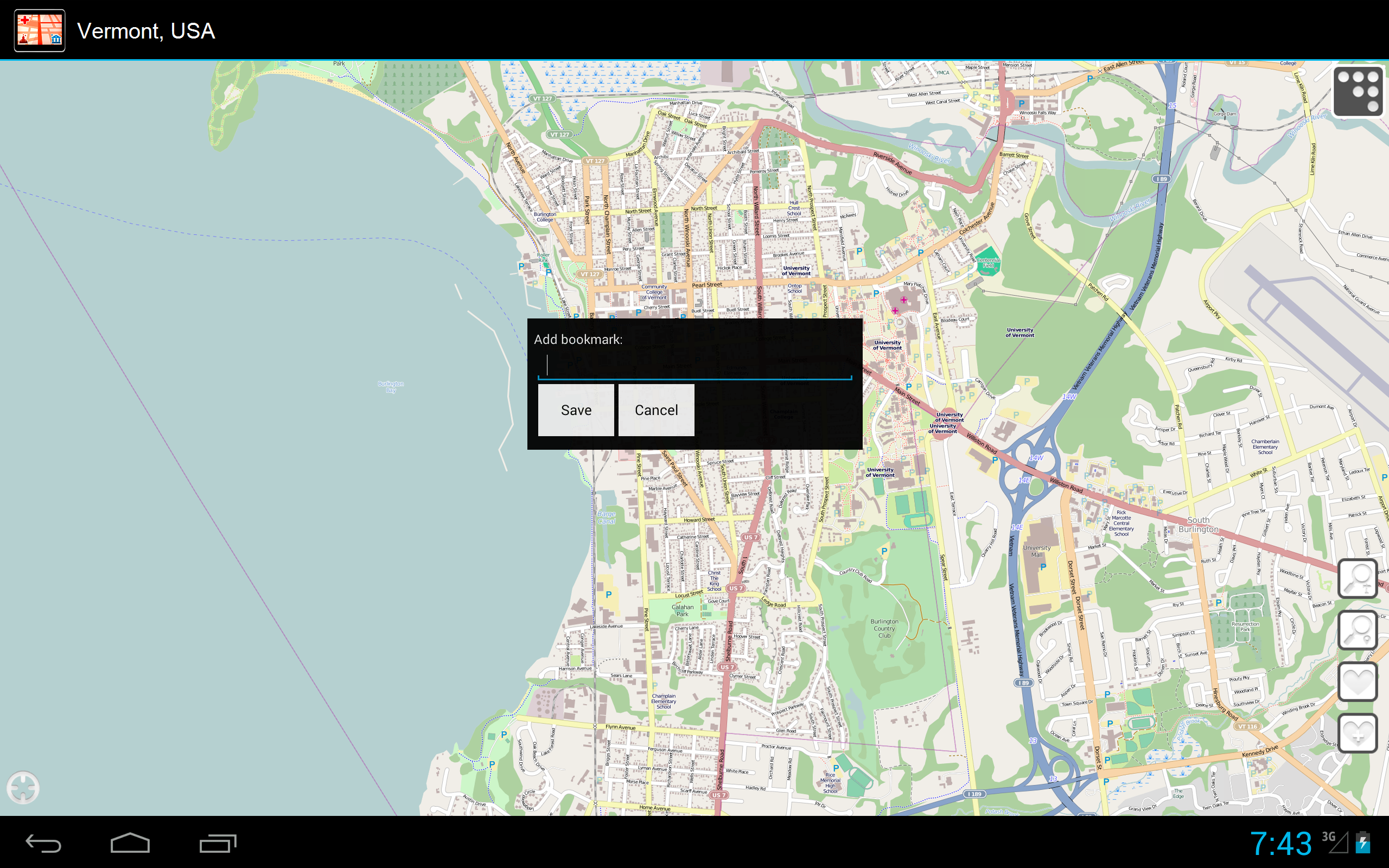
Task: Zoom in using the magnifier zoom-in icon
Action: pos(1358,578)
